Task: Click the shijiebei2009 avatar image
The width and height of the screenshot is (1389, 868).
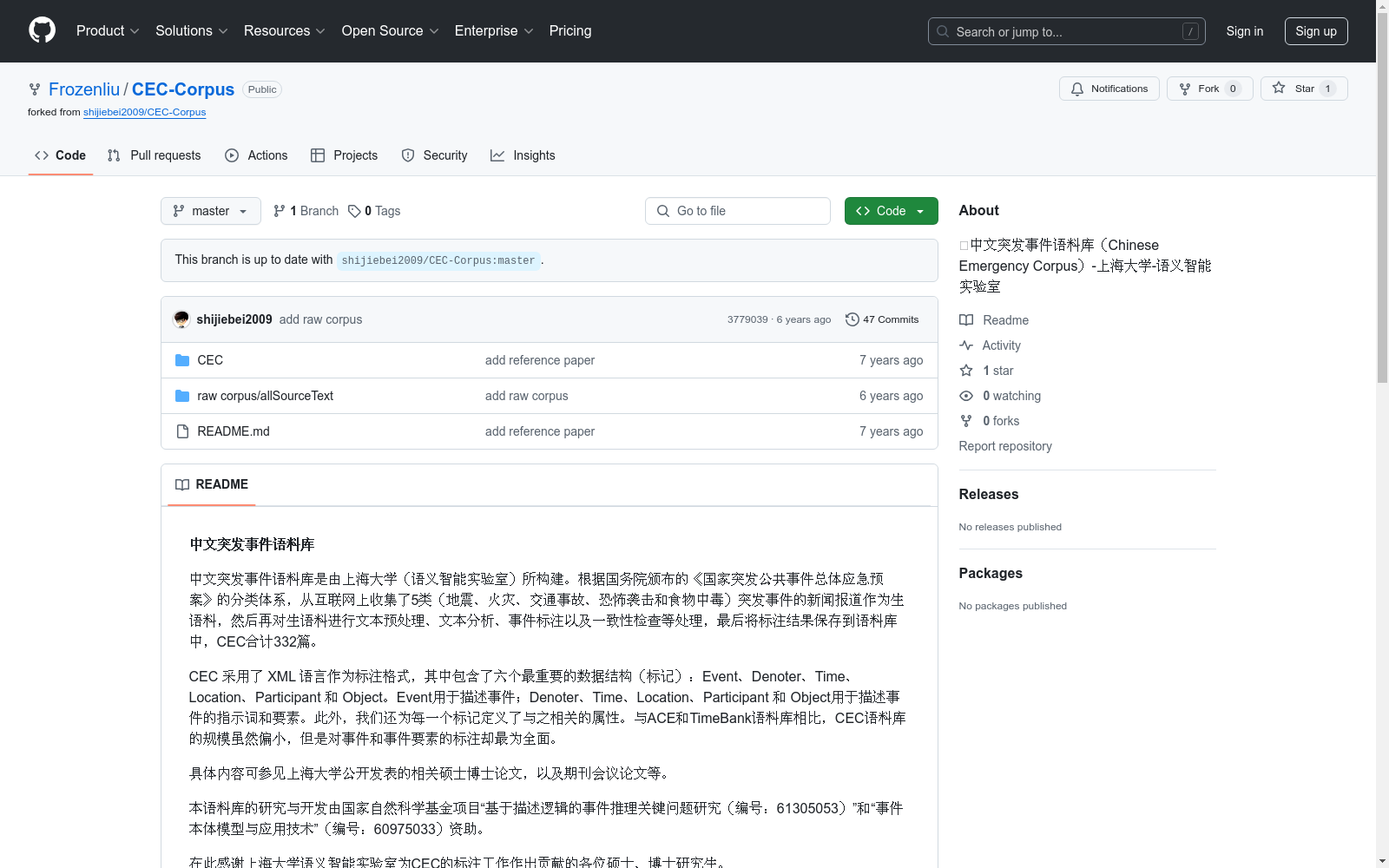Action: point(181,319)
